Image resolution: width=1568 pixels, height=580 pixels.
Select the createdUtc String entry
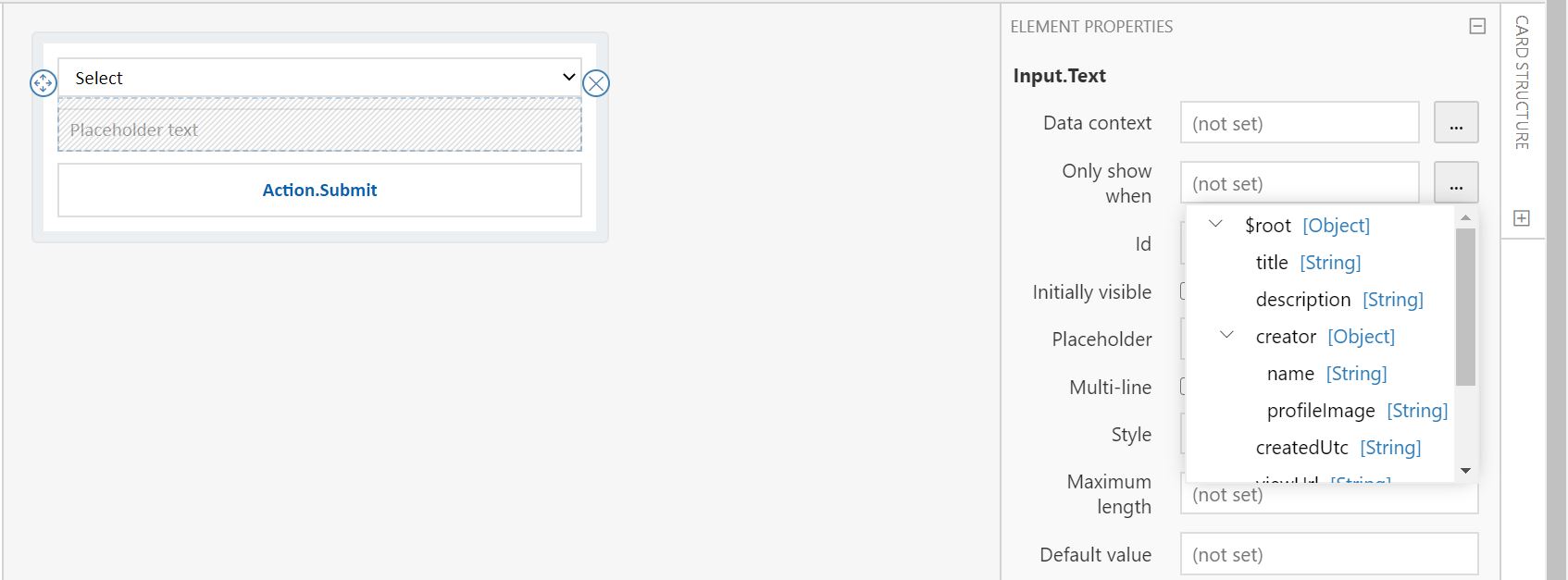click(x=1301, y=447)
